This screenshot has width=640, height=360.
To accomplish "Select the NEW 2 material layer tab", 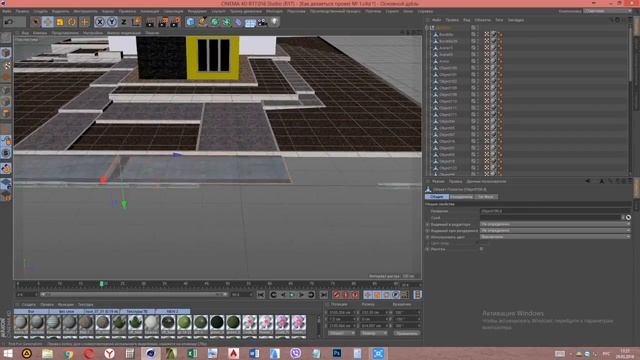I will 172,311.
